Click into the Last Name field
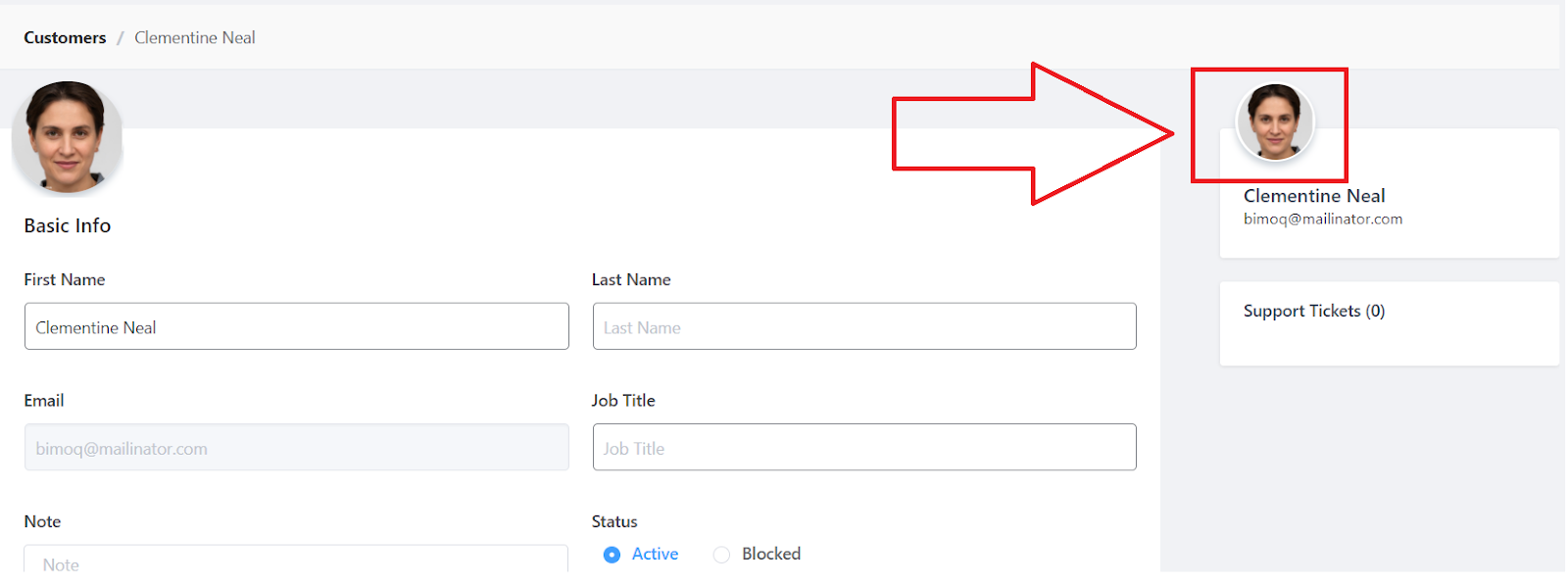 [x=863, y=326]
